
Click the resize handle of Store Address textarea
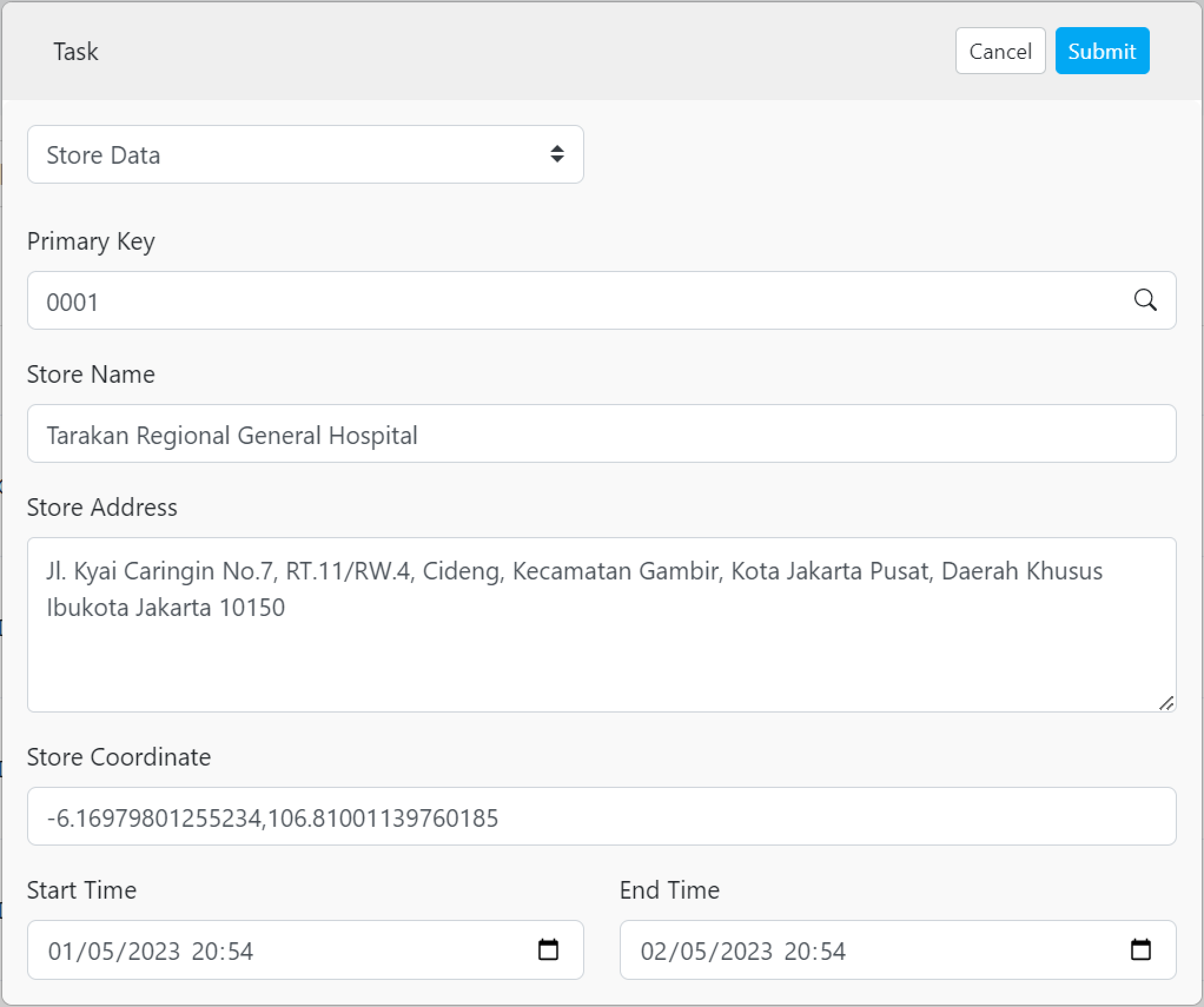point(1168,702)
